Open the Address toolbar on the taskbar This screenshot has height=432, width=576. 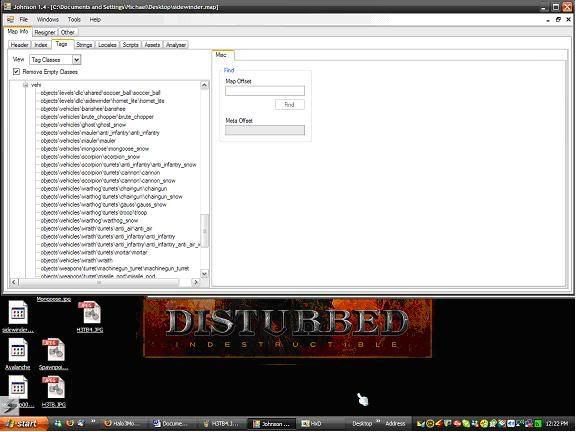coord(395,424)
